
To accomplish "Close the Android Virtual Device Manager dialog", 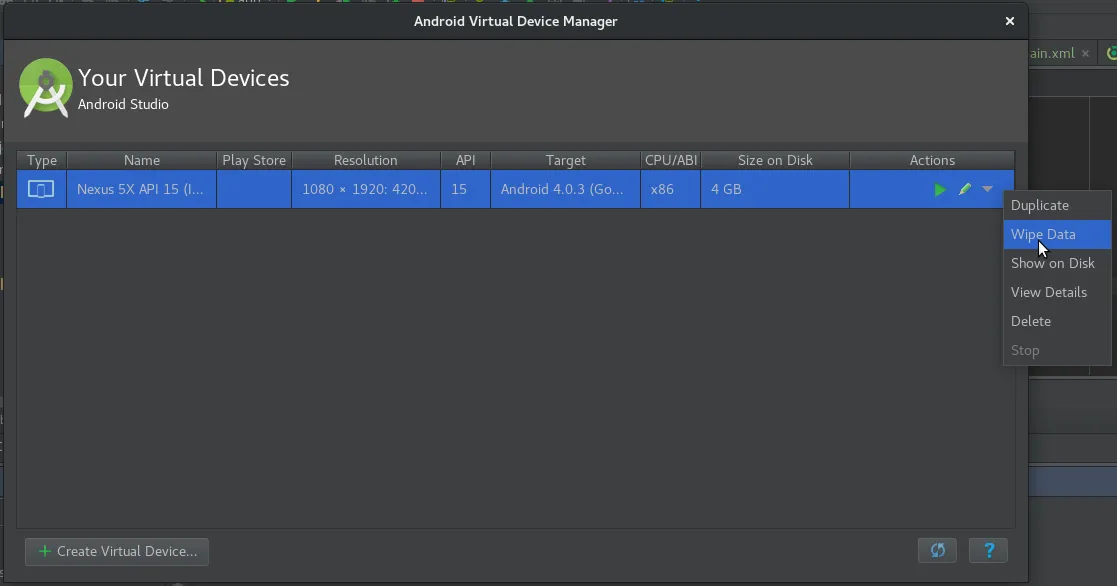I will 1009,21.
